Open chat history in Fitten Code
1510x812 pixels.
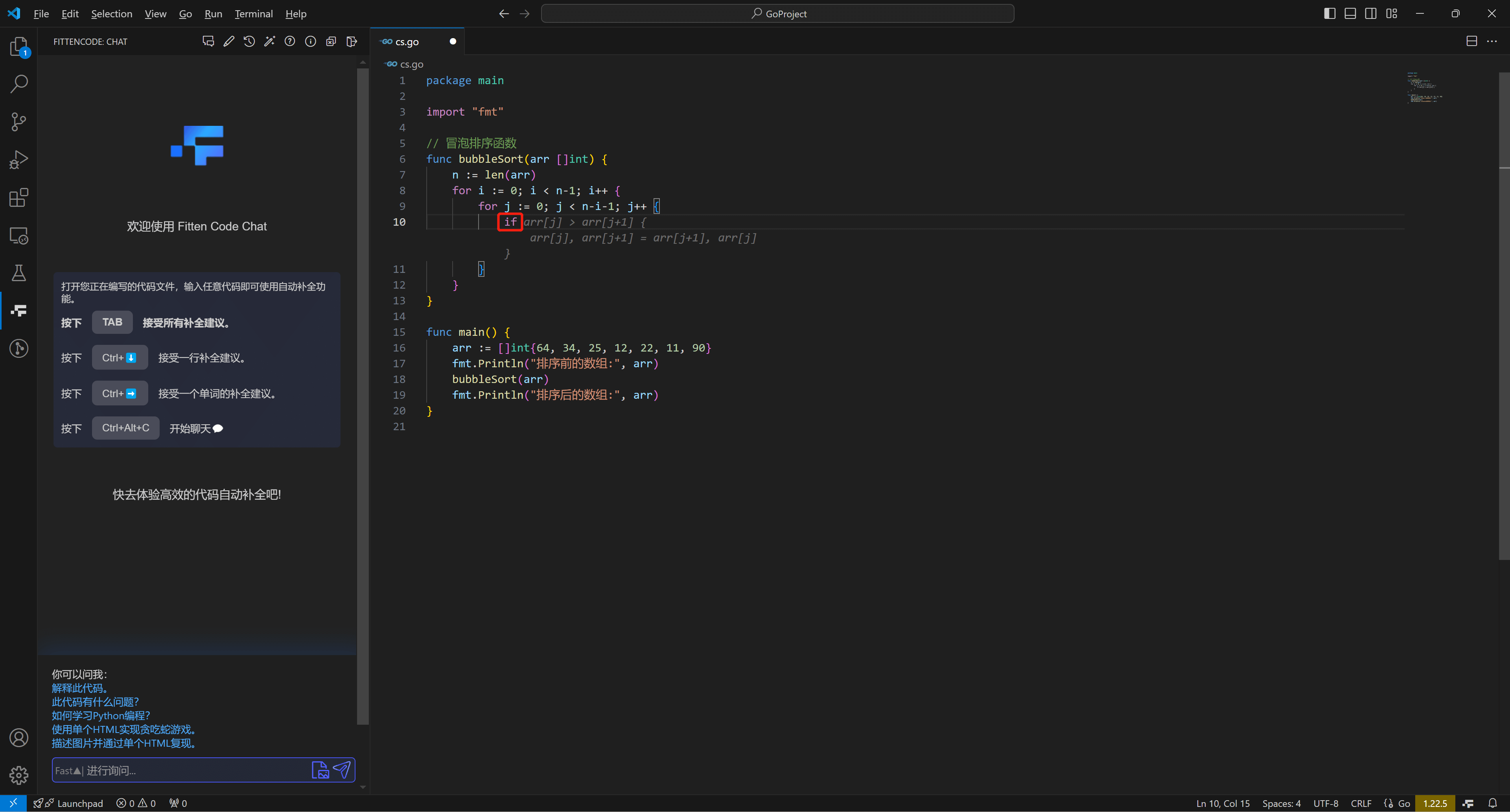pyautogui.click(x=249, y=42)
